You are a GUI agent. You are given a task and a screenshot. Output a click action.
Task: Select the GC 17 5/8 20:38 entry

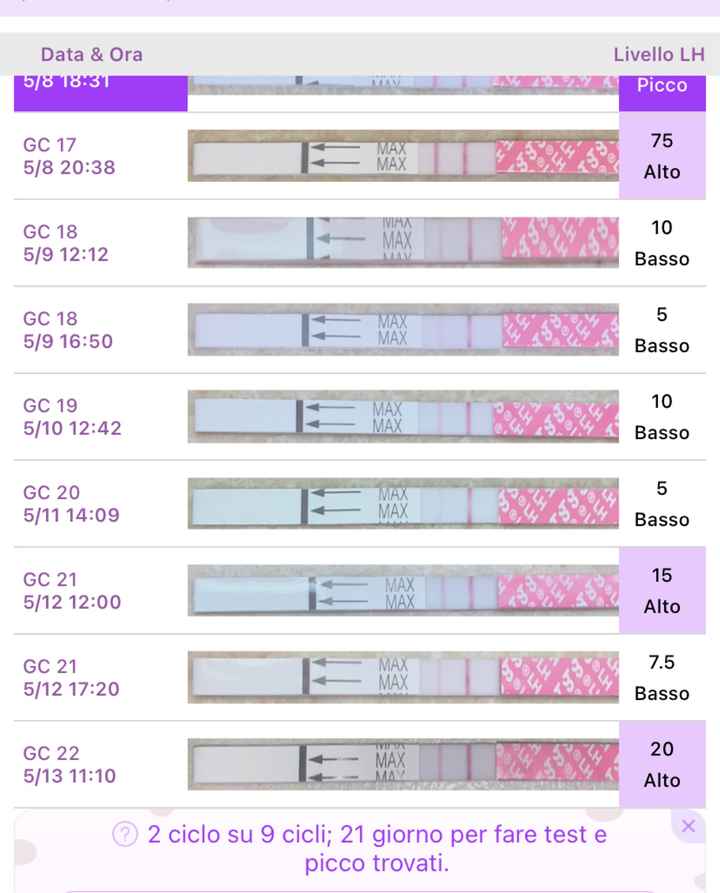[69, 157]
